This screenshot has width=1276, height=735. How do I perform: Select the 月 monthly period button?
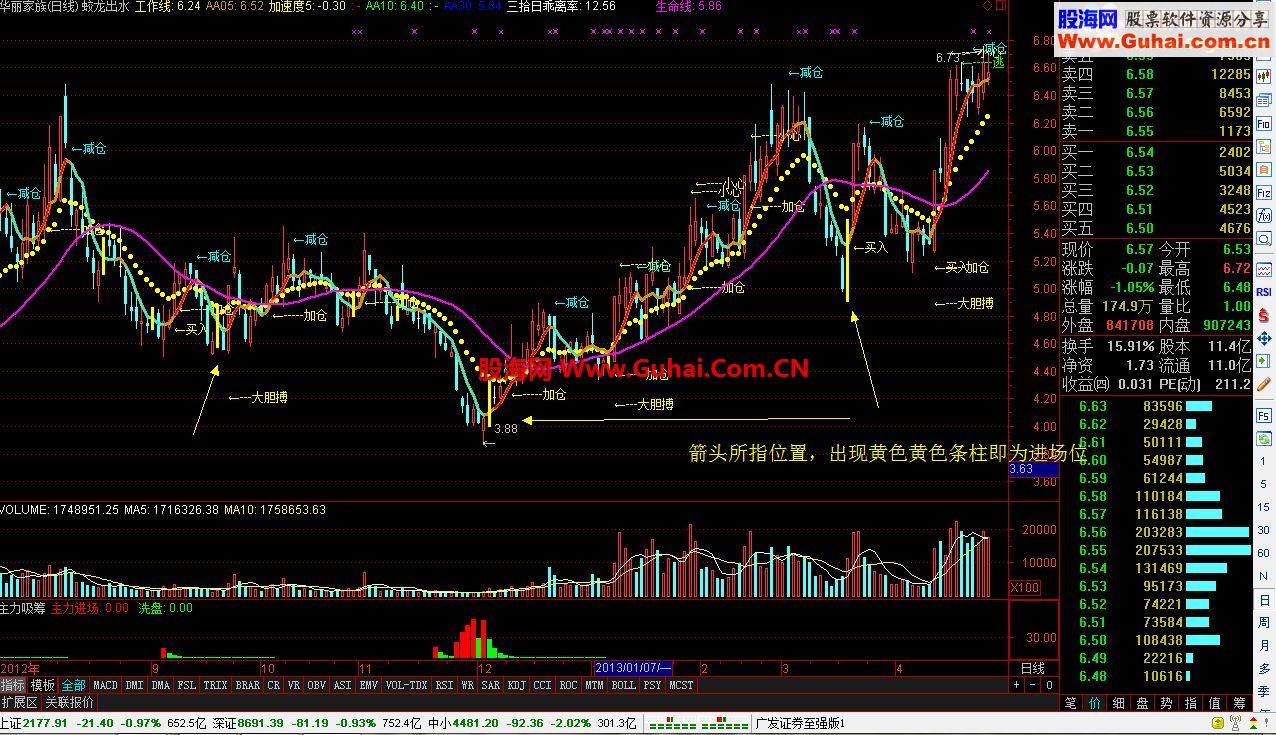[x=1264, y=645]
